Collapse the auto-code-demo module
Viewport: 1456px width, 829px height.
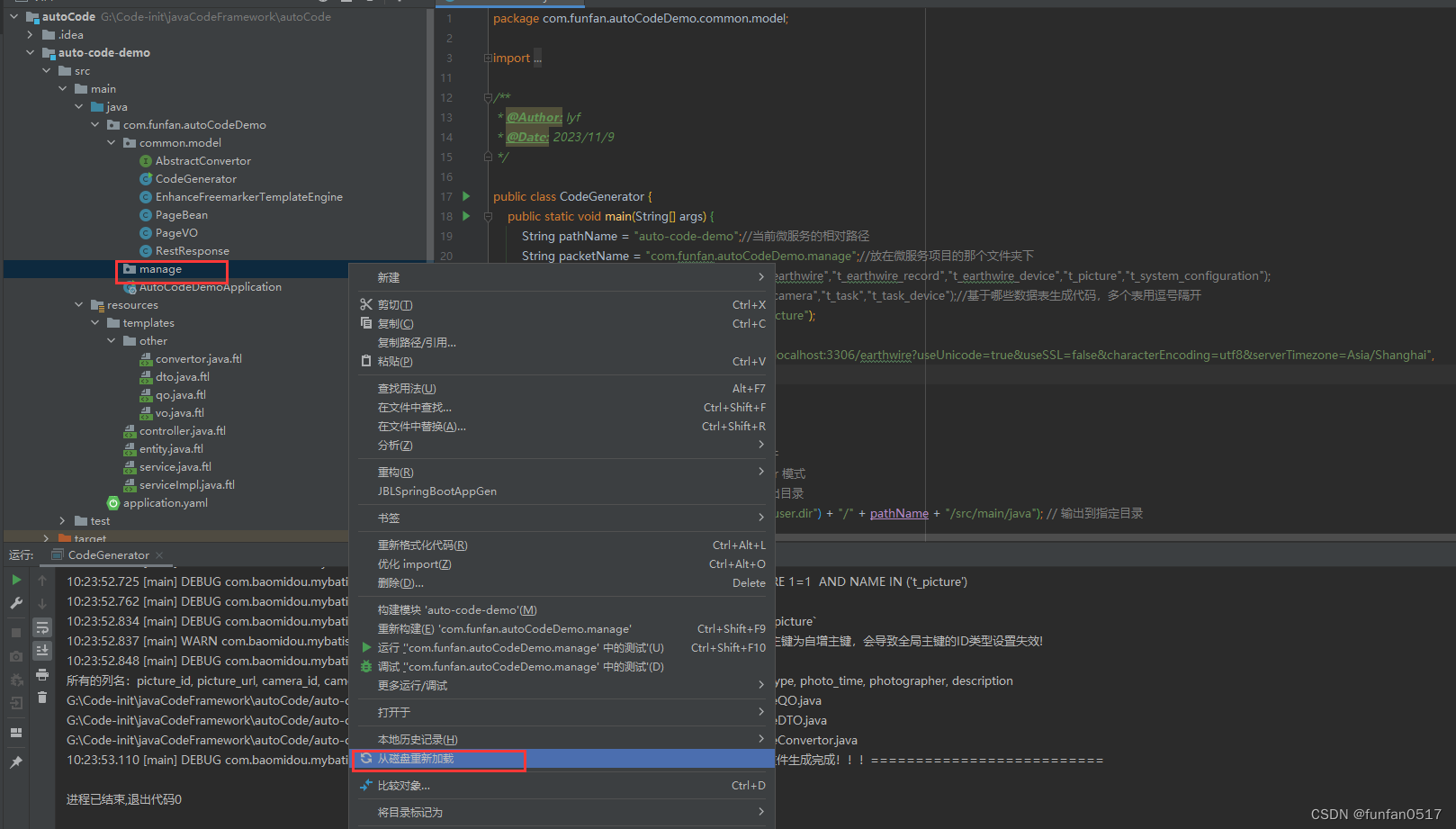[31, 53]
